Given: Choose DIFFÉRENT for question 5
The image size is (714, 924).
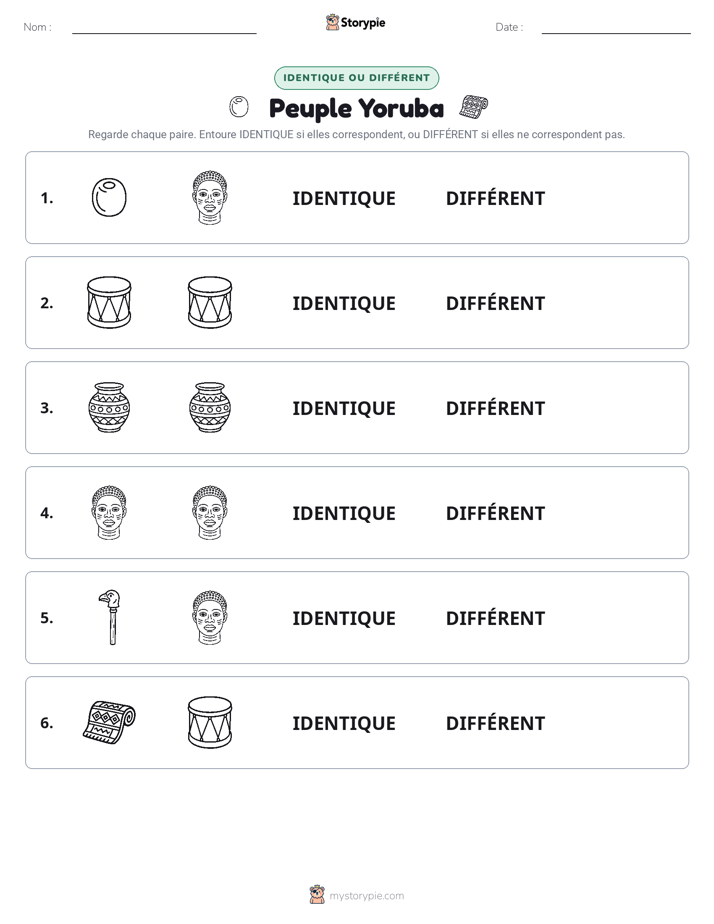Looking at the screenshot, I should (495, 618).
